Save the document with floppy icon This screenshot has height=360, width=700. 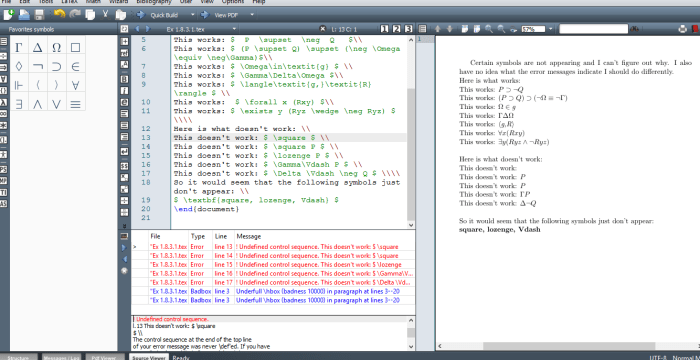tap(39, 15)
